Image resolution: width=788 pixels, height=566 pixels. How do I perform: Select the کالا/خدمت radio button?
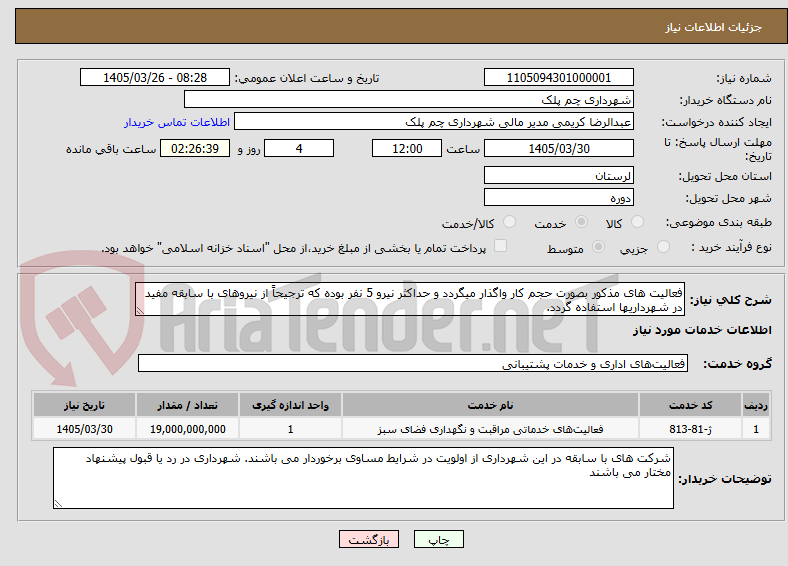pyautogui.click(x=509, y=222)
